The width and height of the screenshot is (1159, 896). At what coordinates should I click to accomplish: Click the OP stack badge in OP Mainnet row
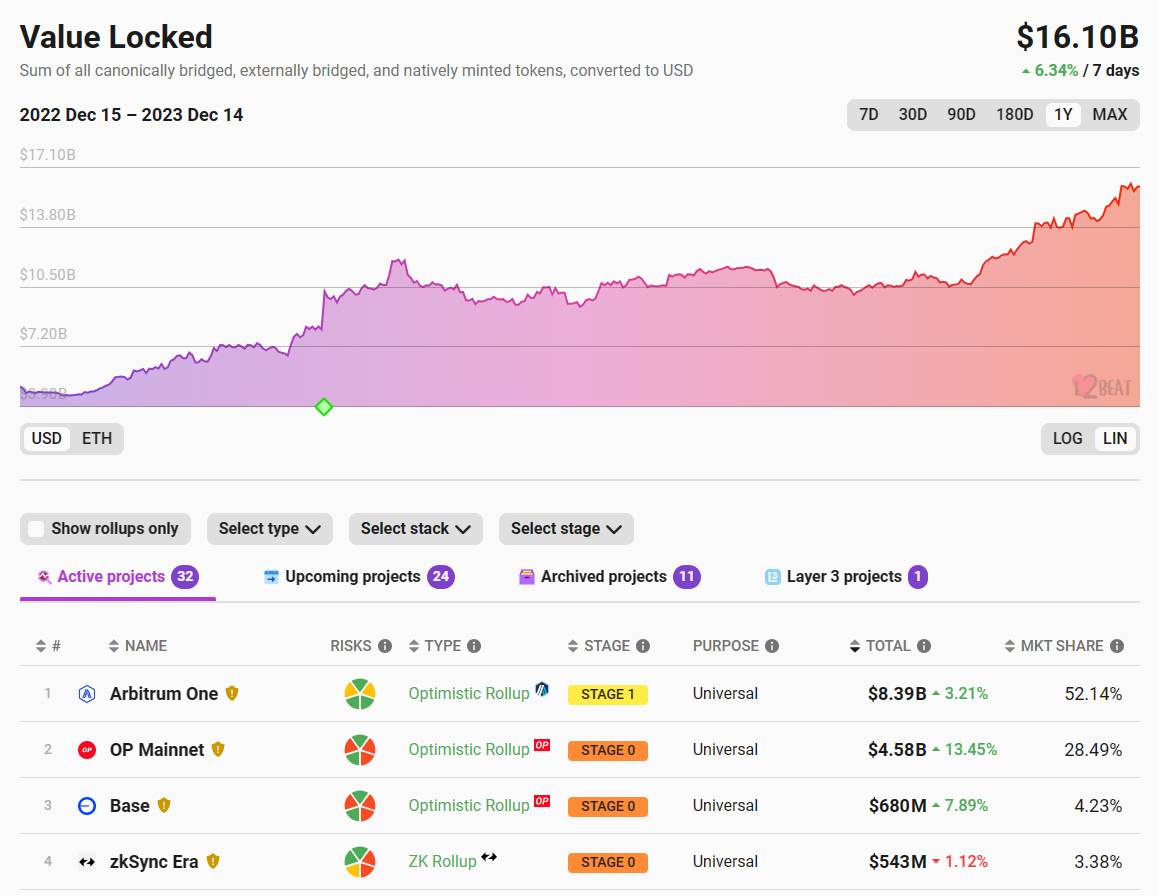(542, 744)
